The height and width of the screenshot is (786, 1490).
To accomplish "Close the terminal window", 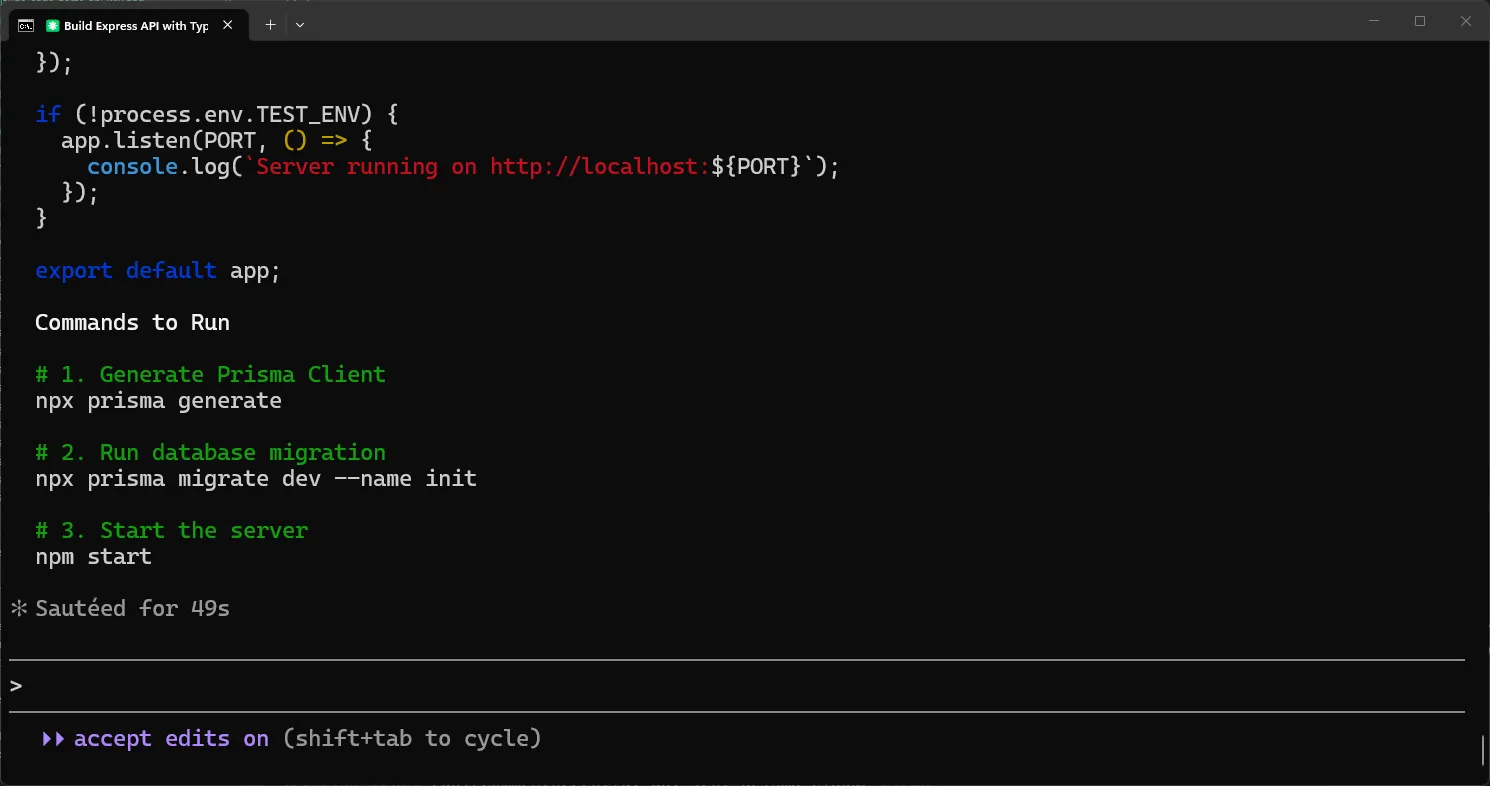I will 1466,21.
